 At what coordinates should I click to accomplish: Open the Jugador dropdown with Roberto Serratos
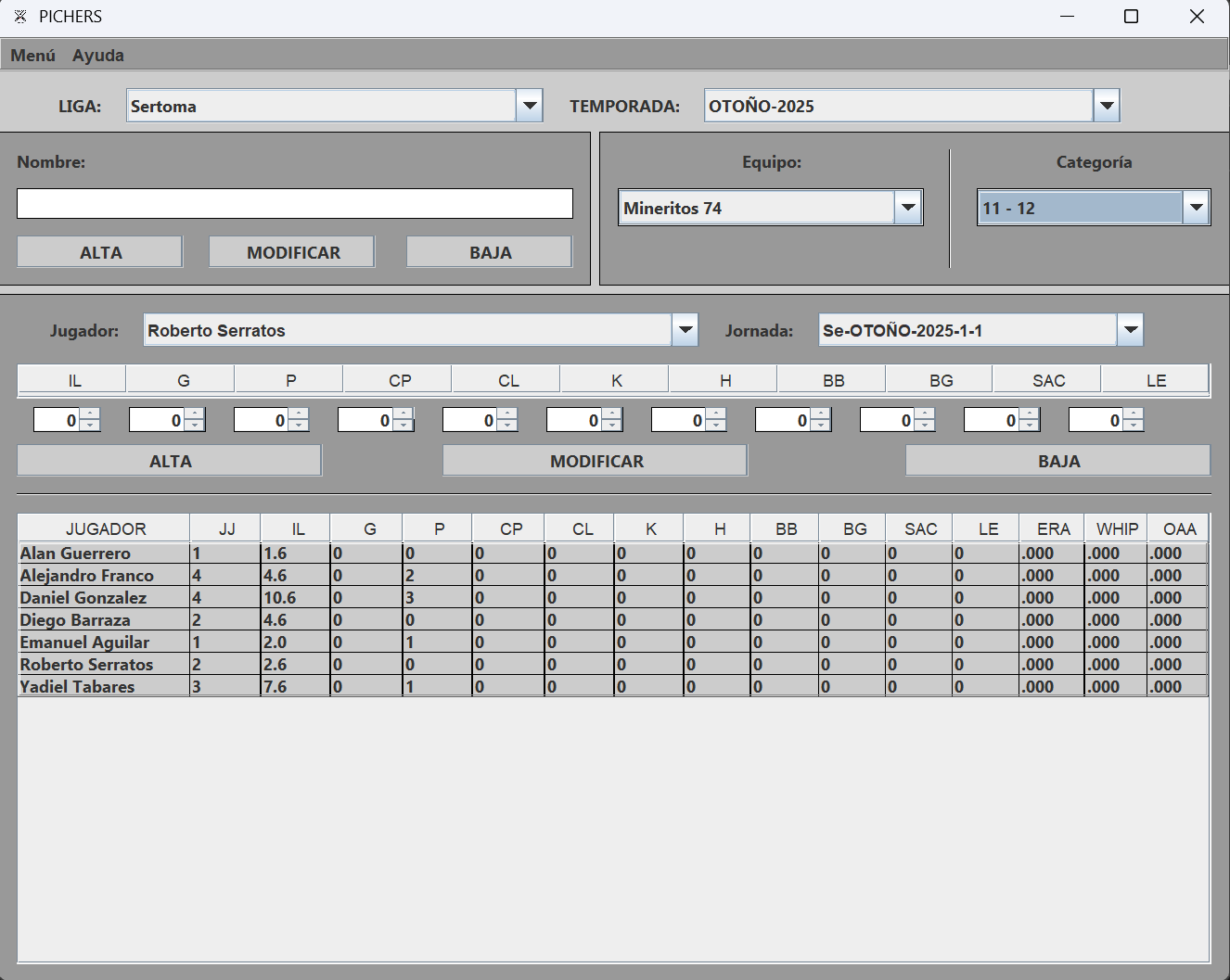685,330
